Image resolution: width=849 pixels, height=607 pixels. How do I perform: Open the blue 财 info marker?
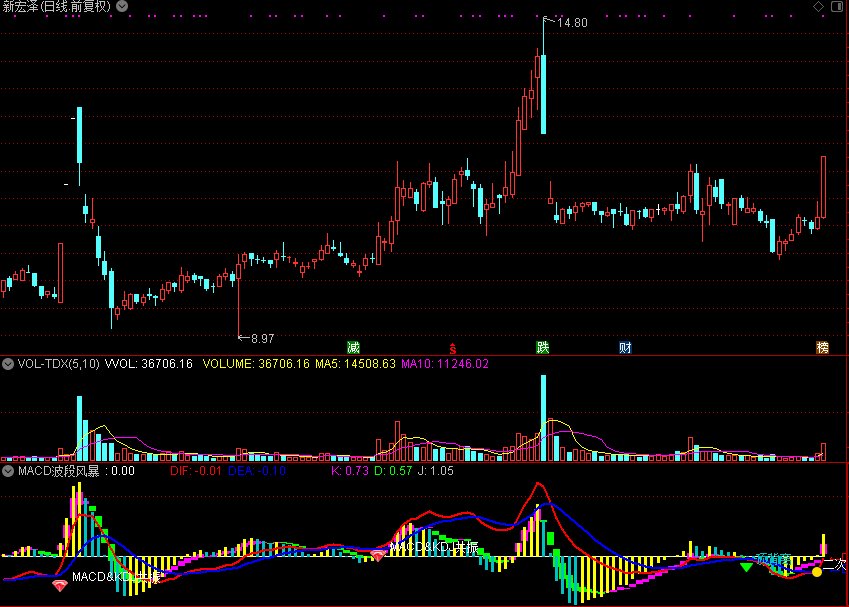click(625, 347)
